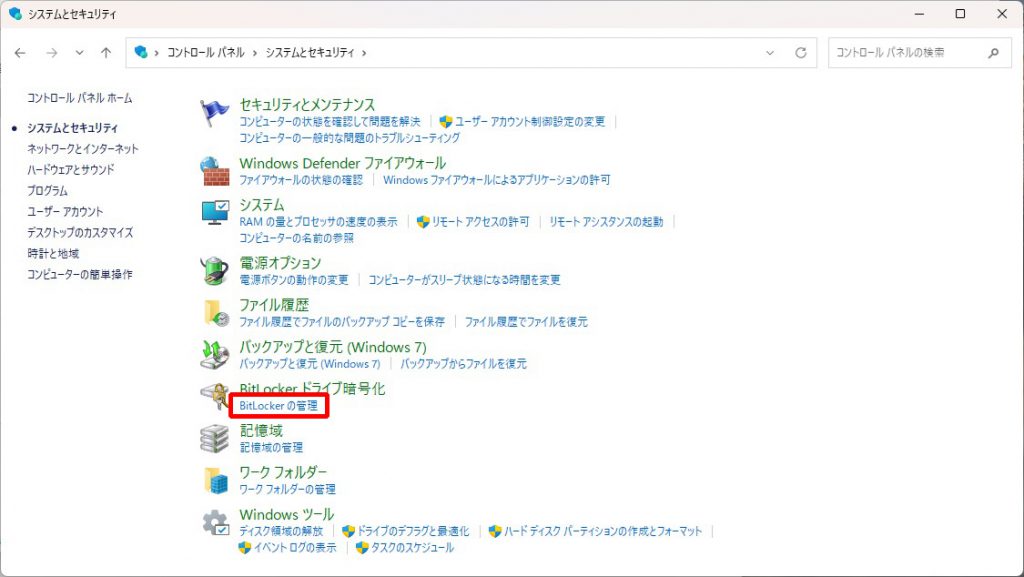Open BitLocker の管理 link
Screen dimensions: 1024x577
coord(278,405)
